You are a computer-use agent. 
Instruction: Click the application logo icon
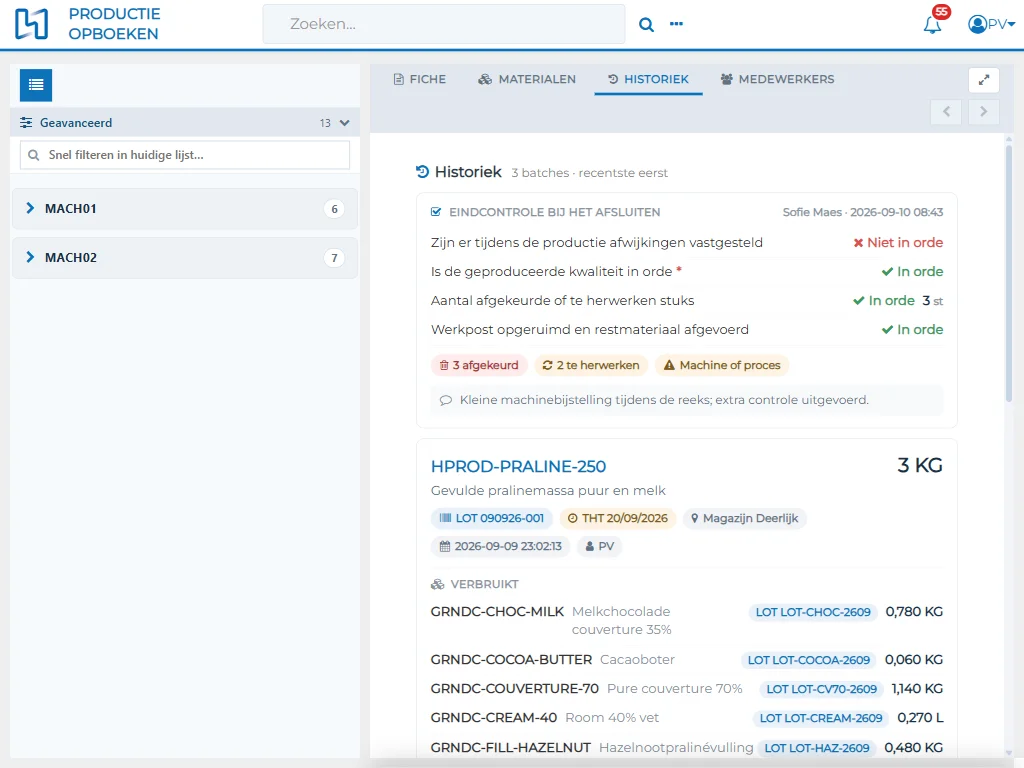click(x=31, y=24)
